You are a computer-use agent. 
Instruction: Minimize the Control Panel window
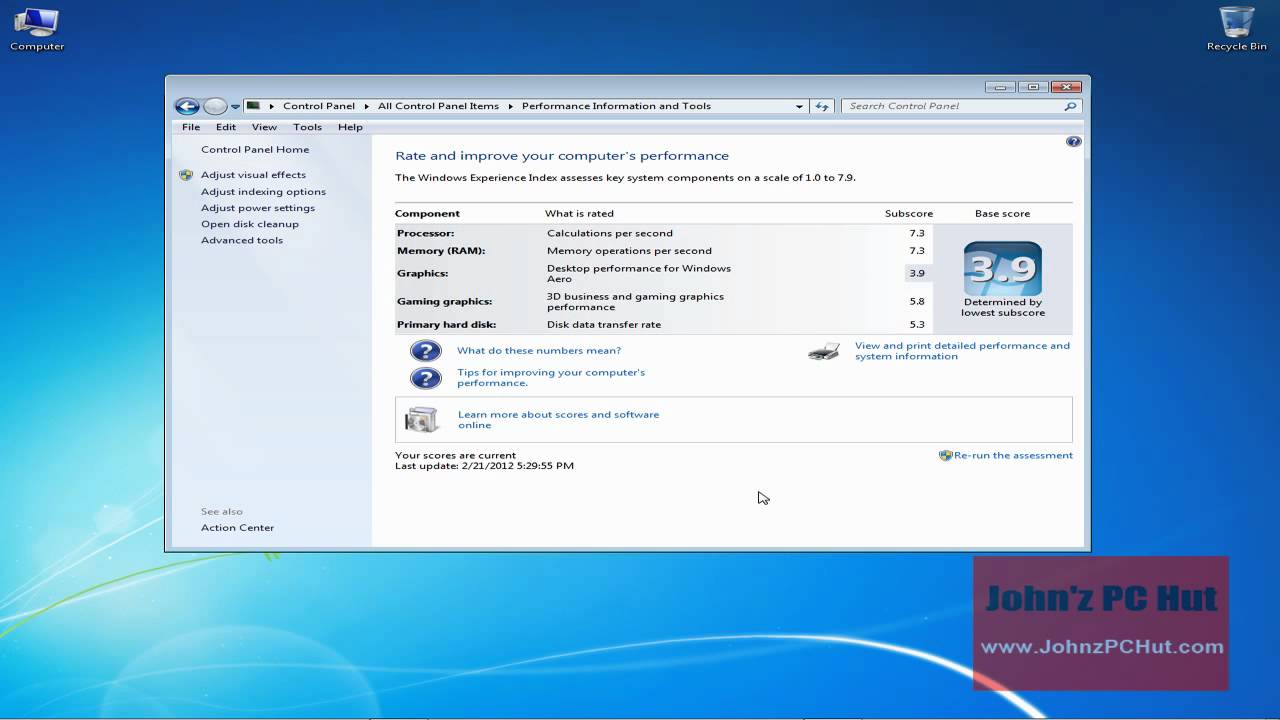(1000, 87)
